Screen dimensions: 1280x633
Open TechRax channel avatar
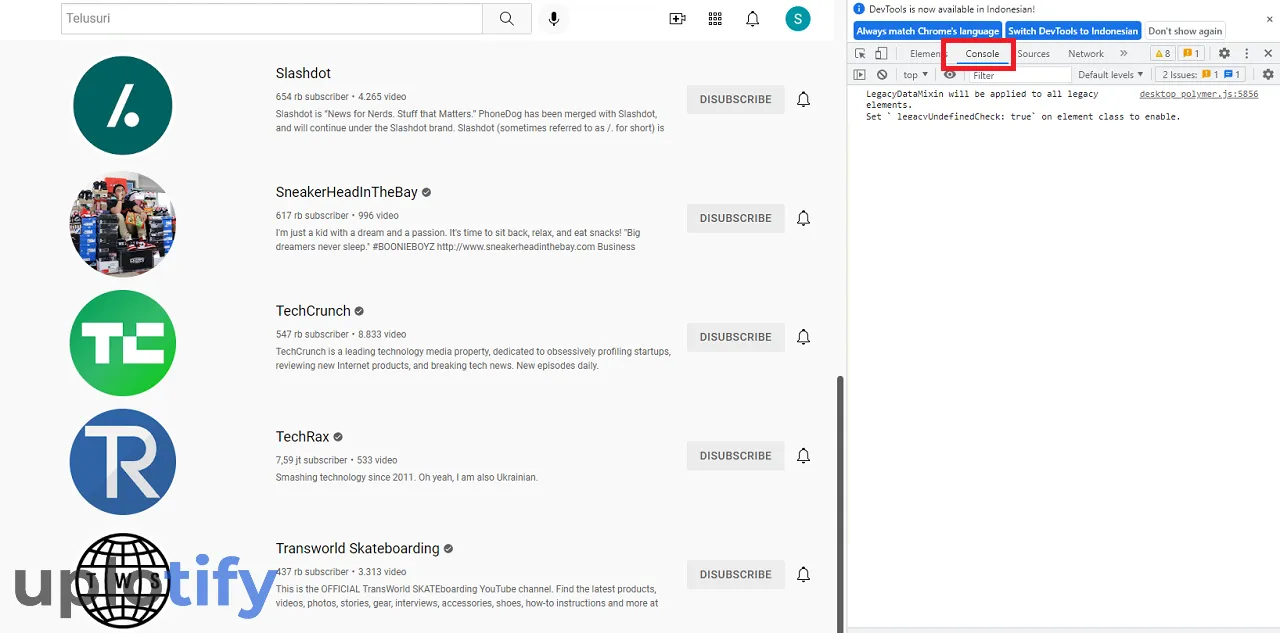(123, 462)
